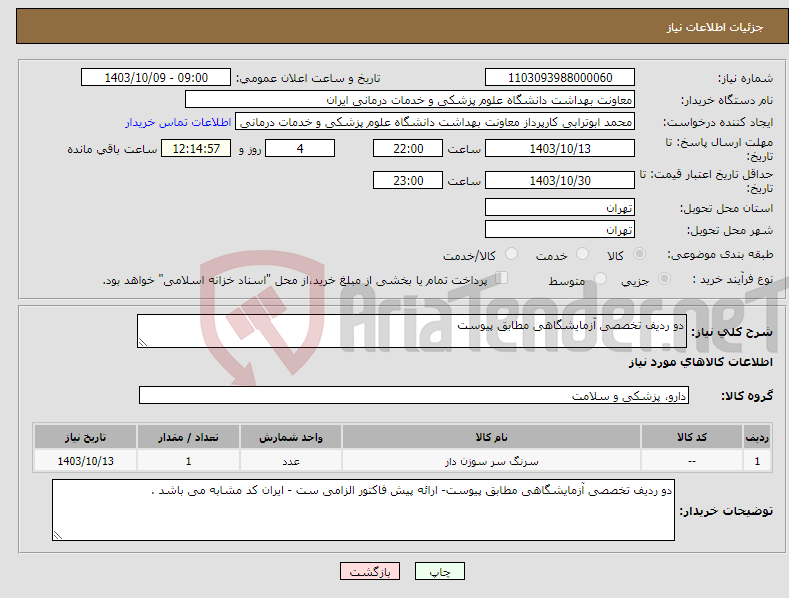Click the ساعت باقی مانده label
Image resolution: width=789 pixels, height=598 pixels.
coord(112,149)
